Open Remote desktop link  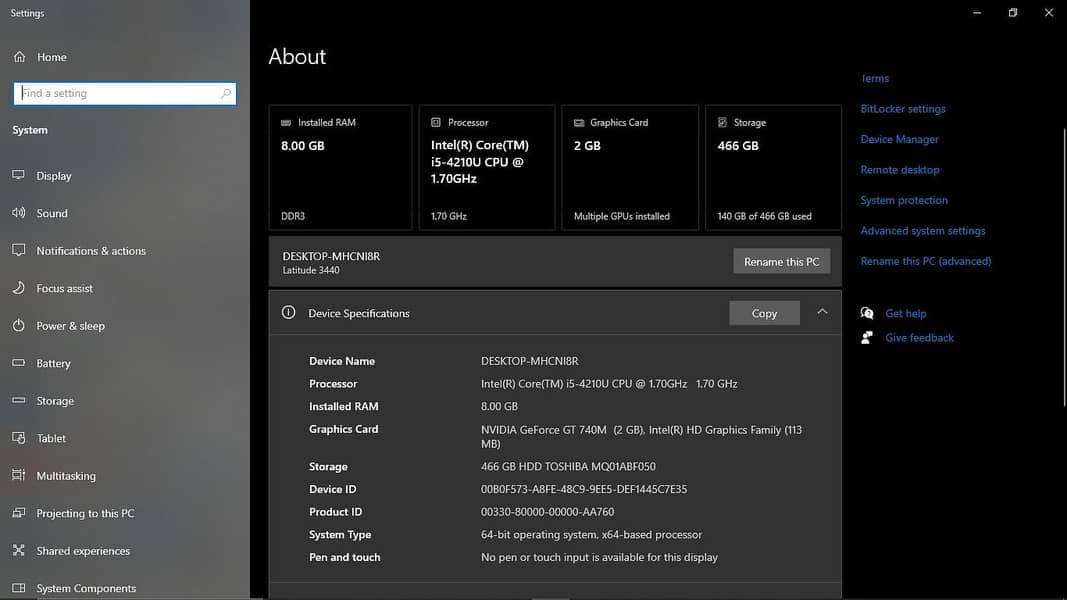pos(900,169)
